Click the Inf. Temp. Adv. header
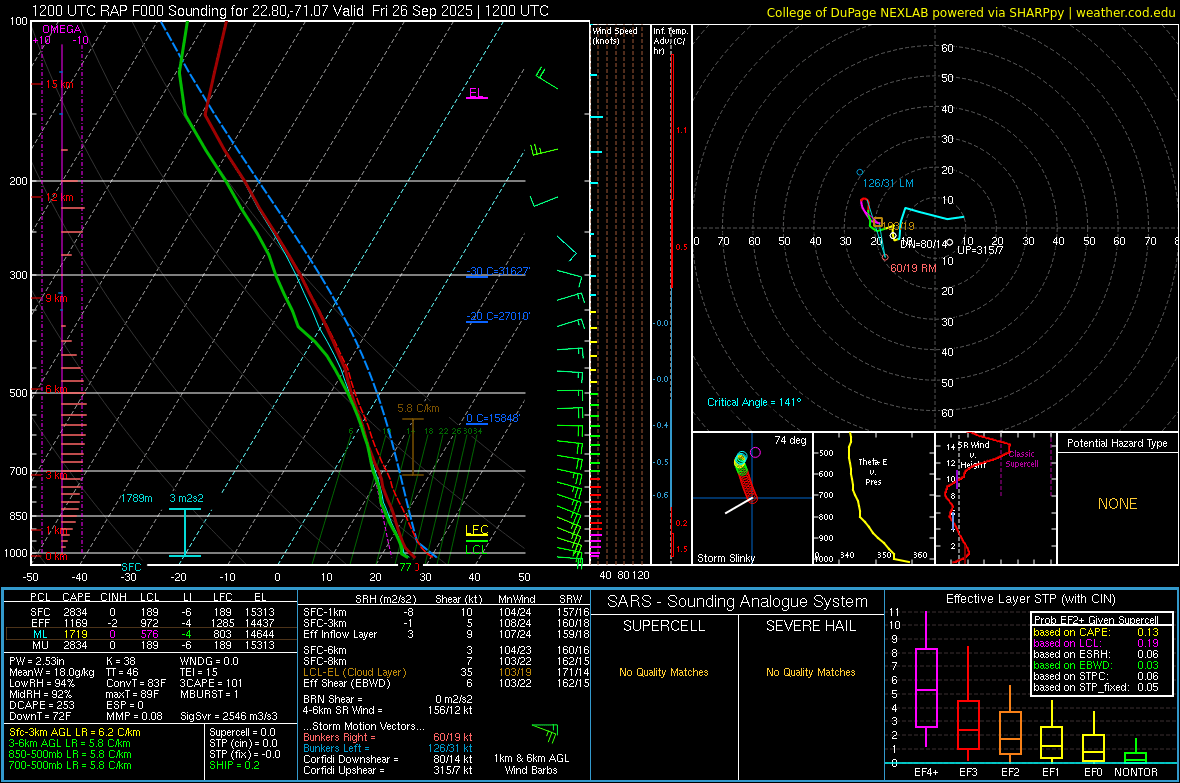1180x783 pixels. [x=670, y=41]
